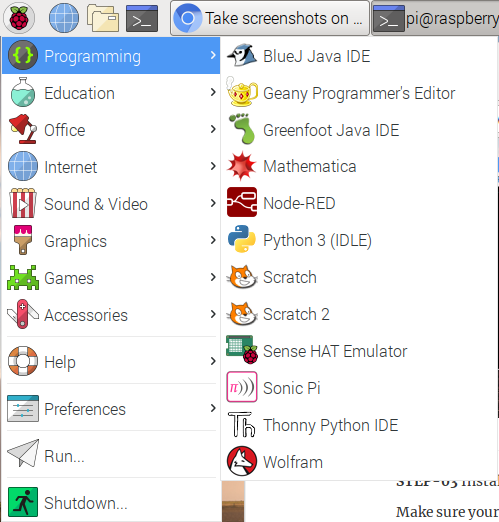Open BlueJ Java IDE
This screenshot has height=522, width=499.
(359, 55)
